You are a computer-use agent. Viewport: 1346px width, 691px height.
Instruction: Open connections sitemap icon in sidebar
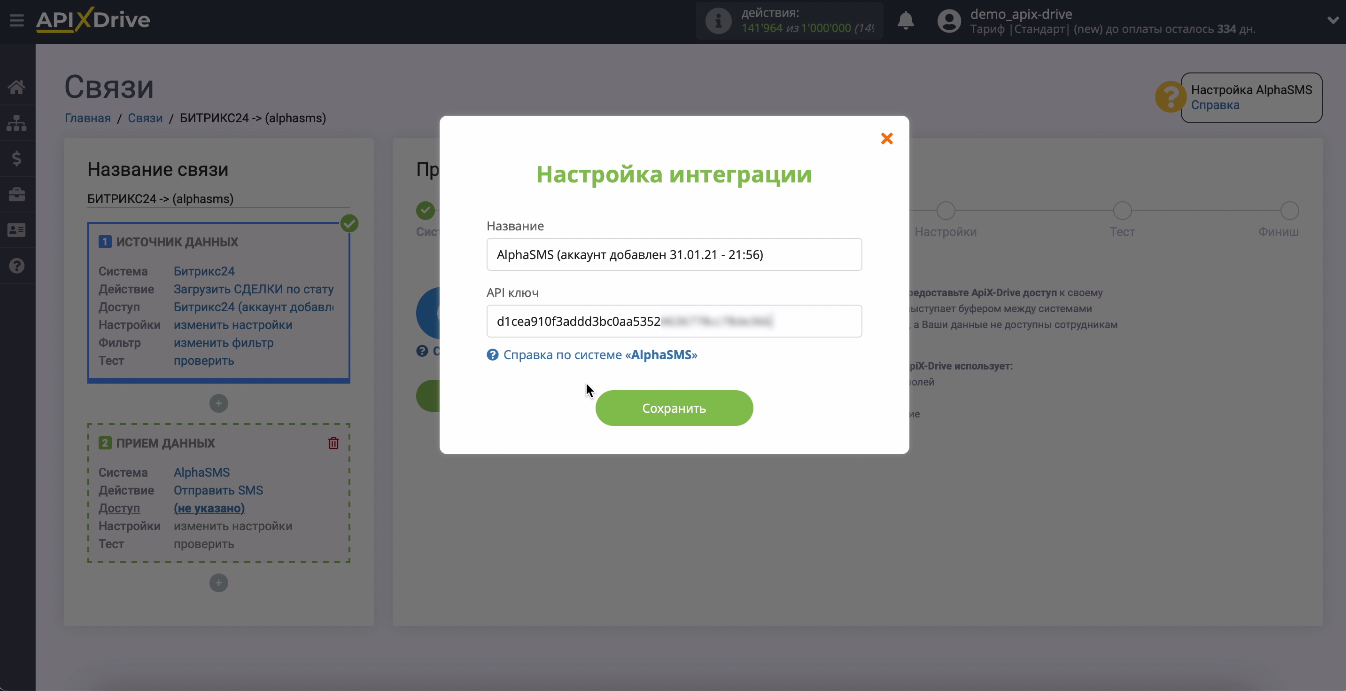[x=16, y=123]
